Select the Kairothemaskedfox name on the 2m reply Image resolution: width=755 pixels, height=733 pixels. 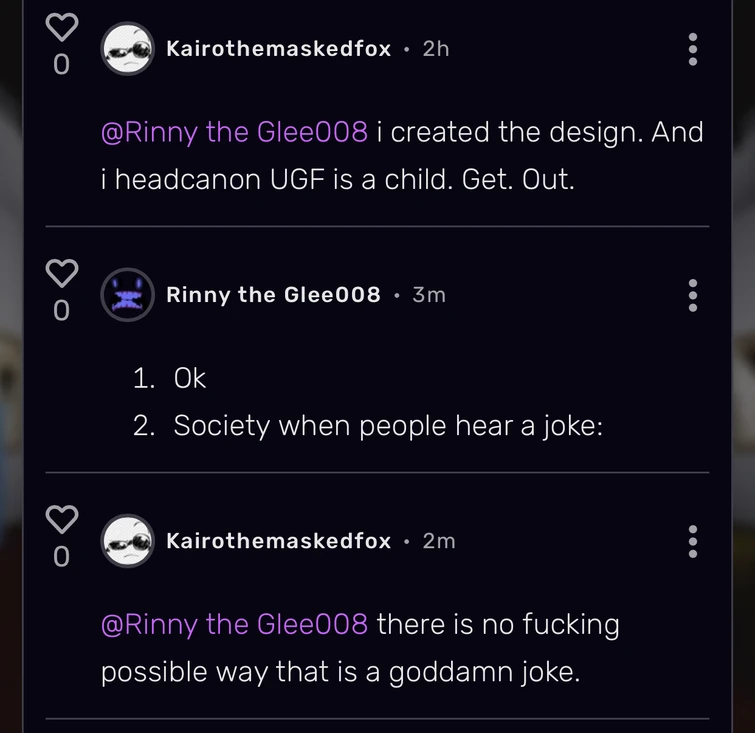coord(278,541)
